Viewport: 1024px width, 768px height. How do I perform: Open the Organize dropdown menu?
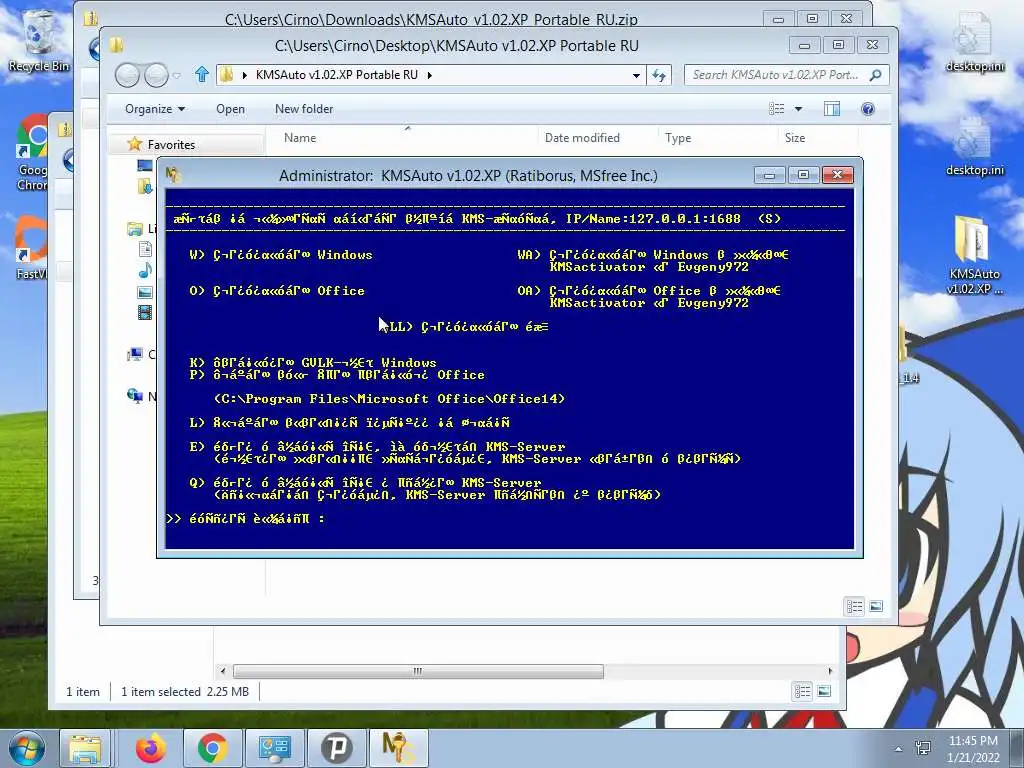(x=155, y=109)
